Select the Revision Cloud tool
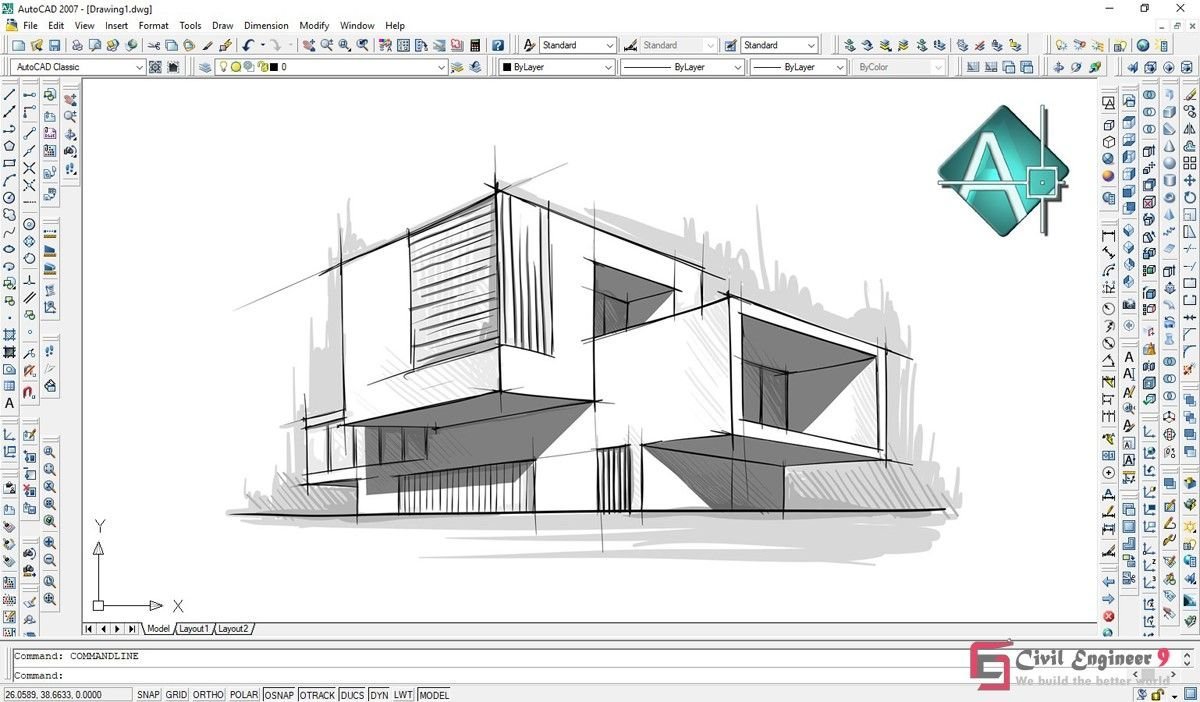 (x=9, y=214)
